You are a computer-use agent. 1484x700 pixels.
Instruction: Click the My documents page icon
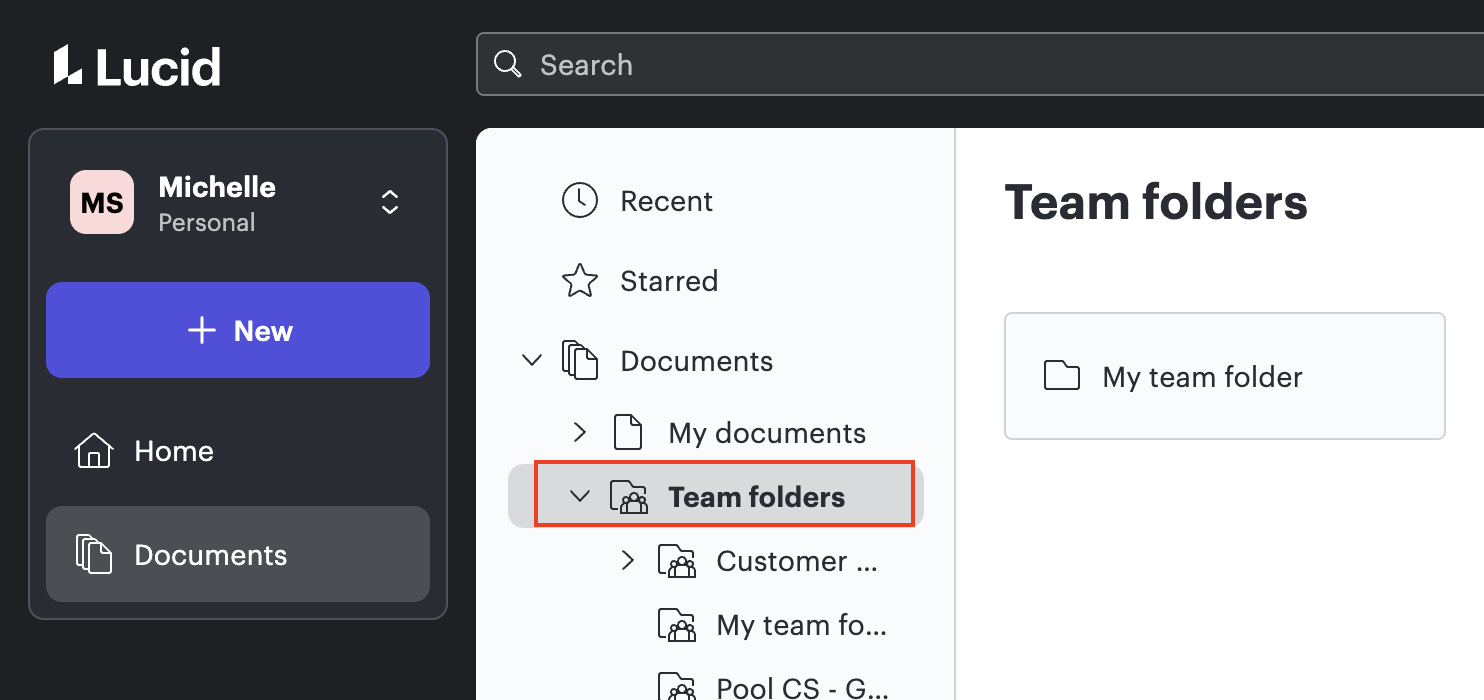[x=628, y=432]
